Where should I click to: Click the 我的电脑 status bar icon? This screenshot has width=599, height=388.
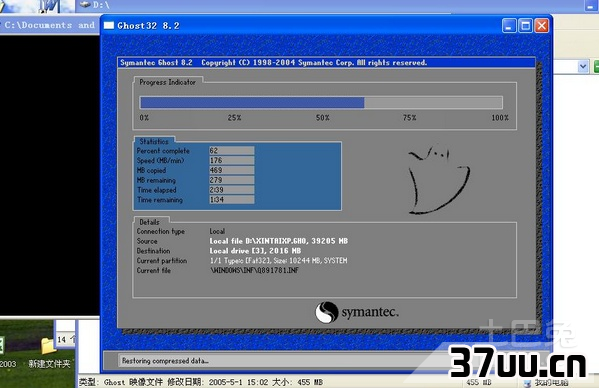tap(527, 383)
